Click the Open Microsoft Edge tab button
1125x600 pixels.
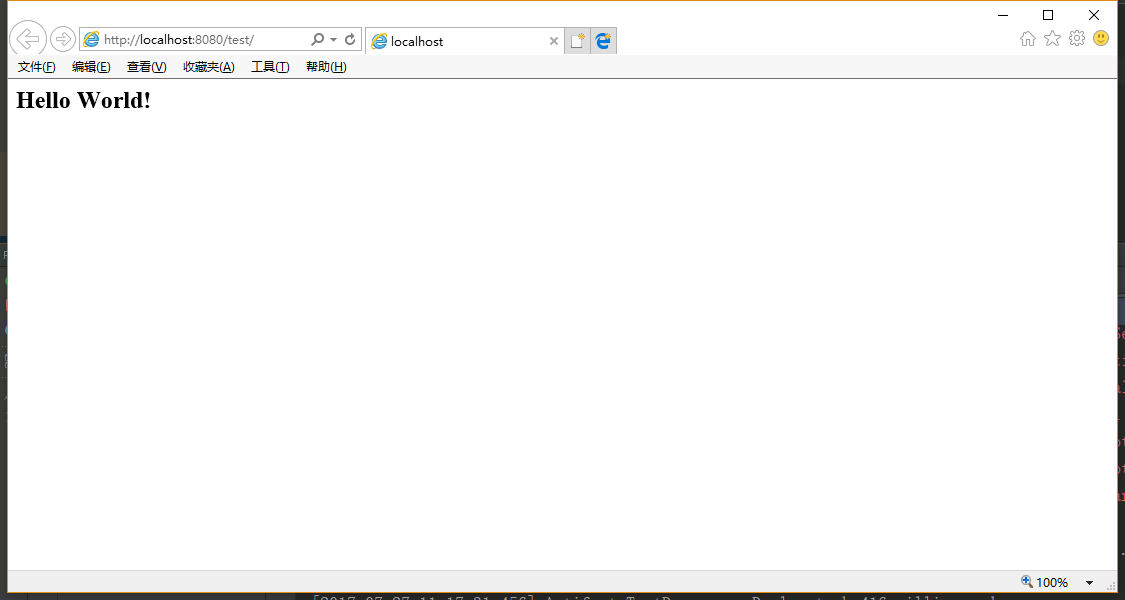[603, 41]
